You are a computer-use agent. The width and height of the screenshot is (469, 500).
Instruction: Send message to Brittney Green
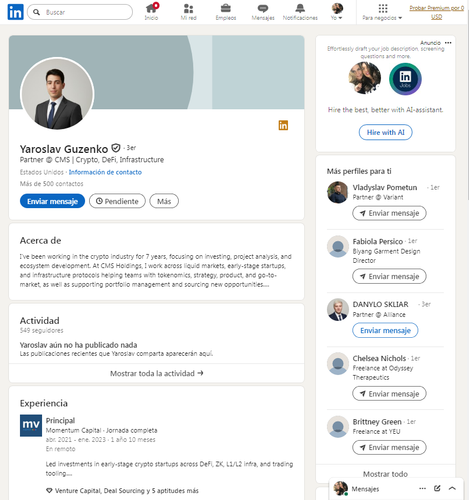pos(389,447)
